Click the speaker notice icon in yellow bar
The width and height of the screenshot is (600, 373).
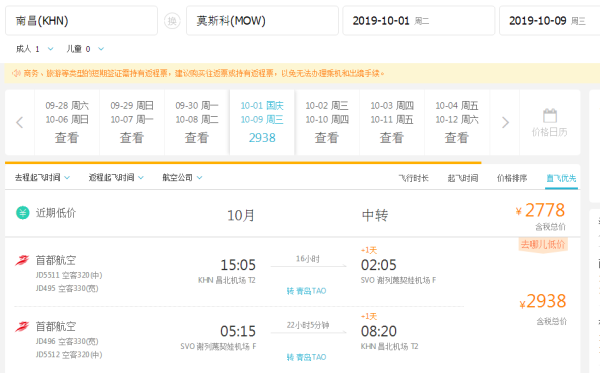click(16, 73)
